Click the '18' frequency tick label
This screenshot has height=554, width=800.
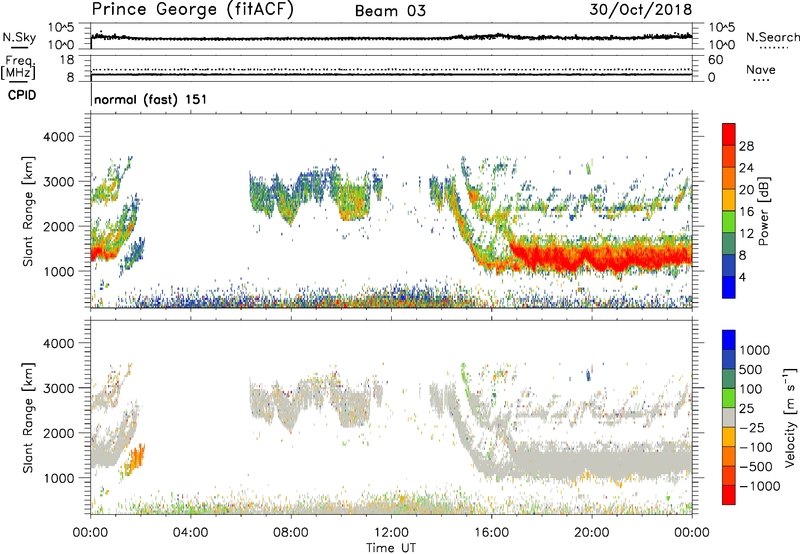pyautogui.click(x=67, y=60)
